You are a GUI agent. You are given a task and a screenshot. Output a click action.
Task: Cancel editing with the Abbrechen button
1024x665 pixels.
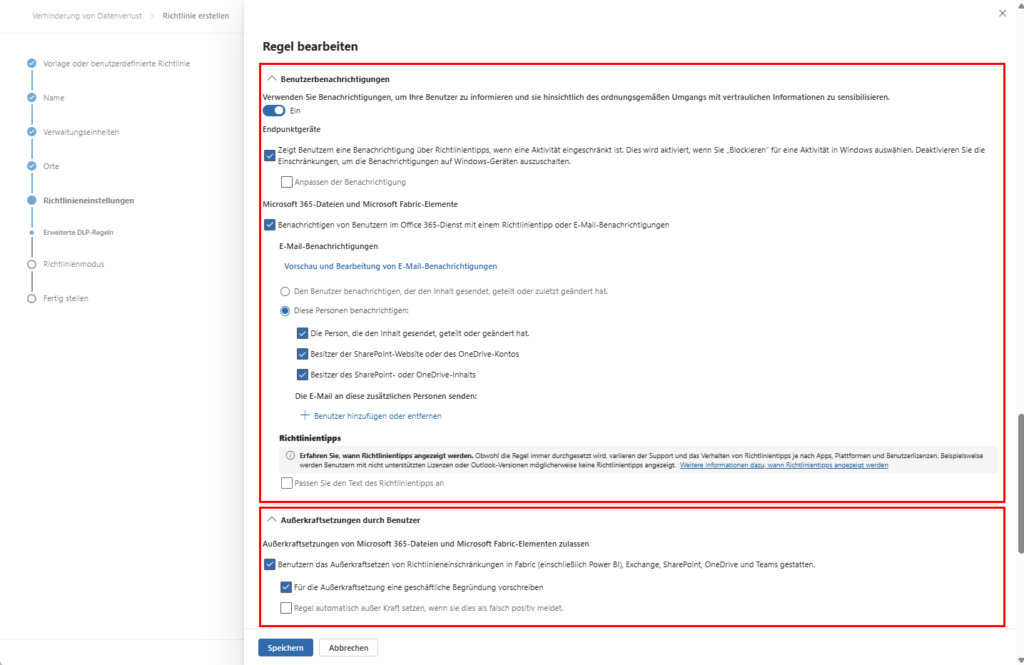[348, 647]
